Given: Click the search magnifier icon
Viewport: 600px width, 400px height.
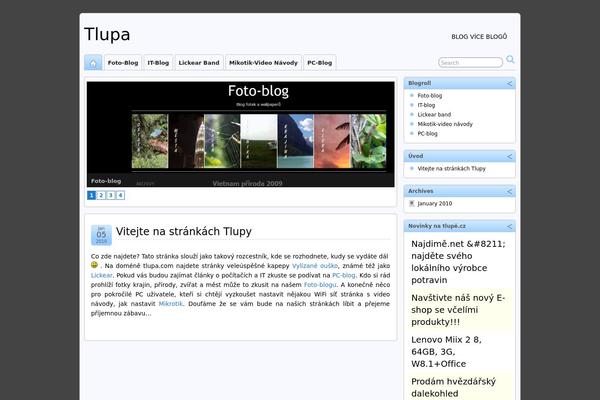Looking at the screenshot, I should tap(510, 59).
